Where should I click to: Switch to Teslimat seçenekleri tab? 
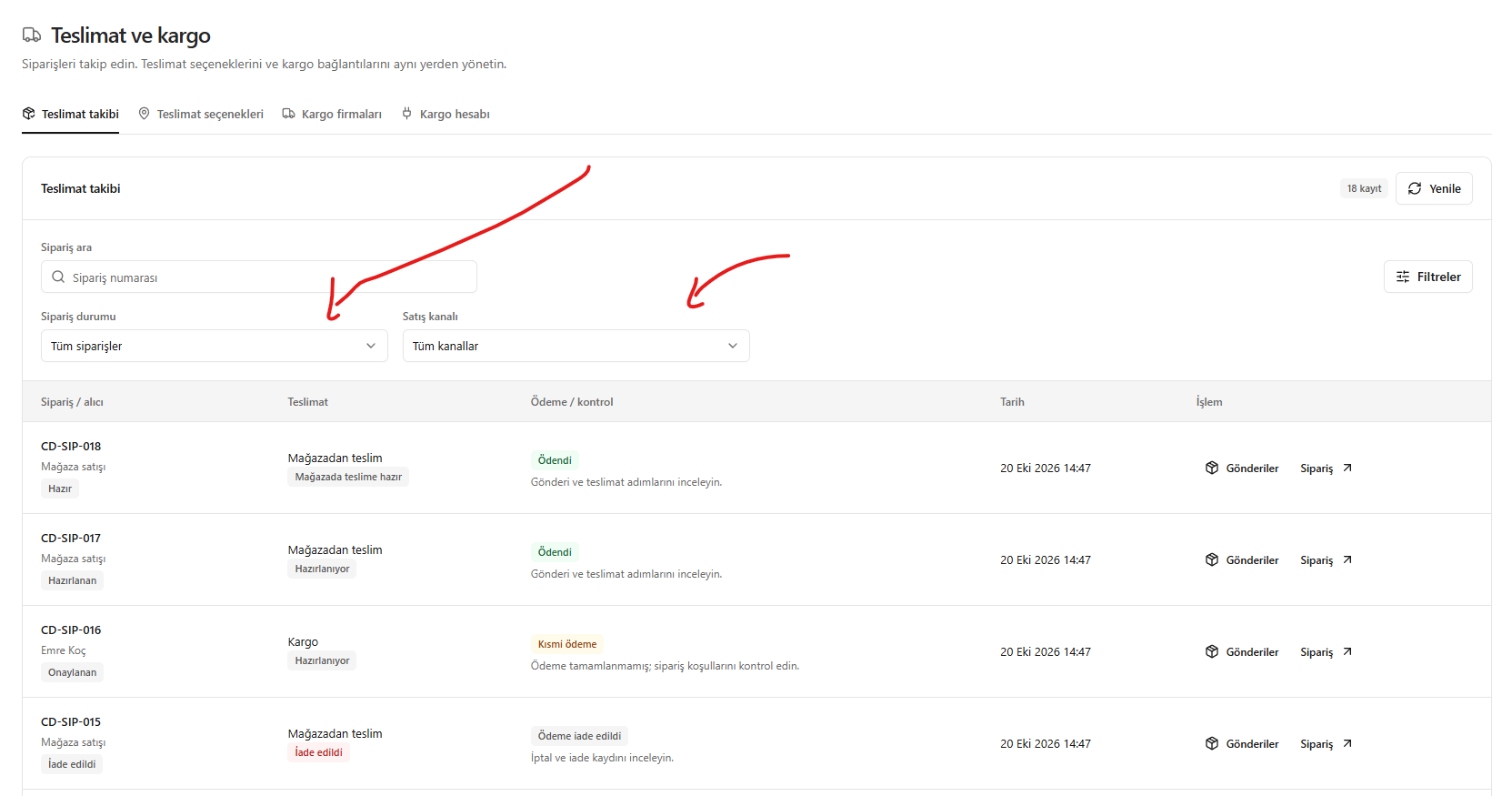coord(201,114)
